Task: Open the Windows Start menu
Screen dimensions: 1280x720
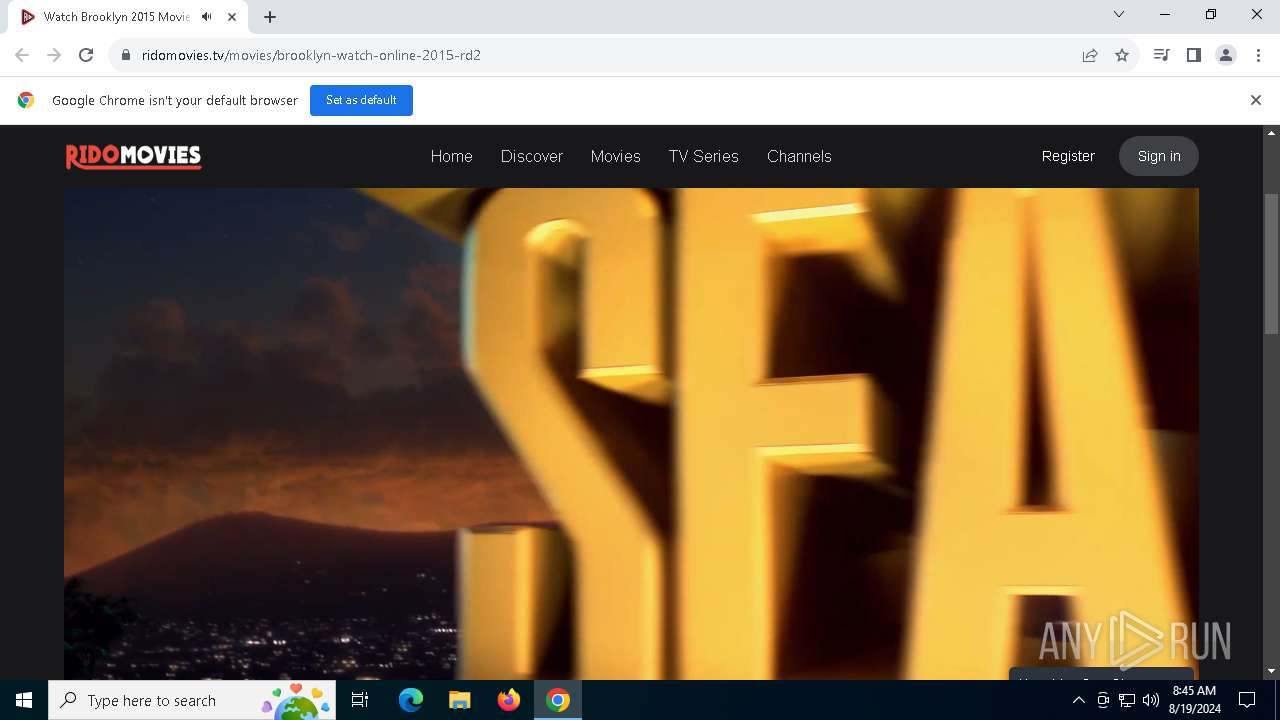Action: [x=24, y=700]
